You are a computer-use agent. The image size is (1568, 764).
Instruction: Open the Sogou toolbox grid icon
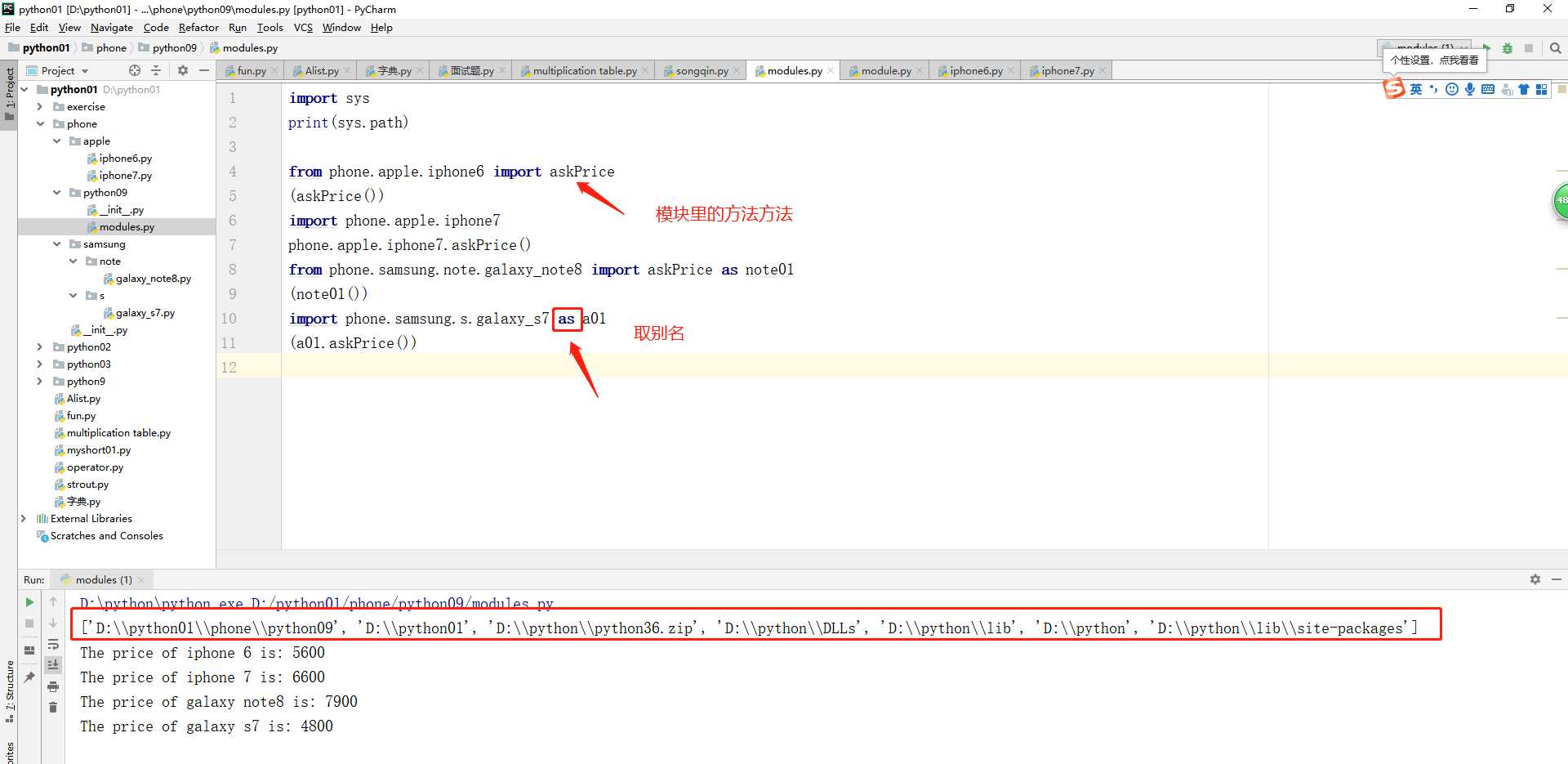click(1542, 89)
